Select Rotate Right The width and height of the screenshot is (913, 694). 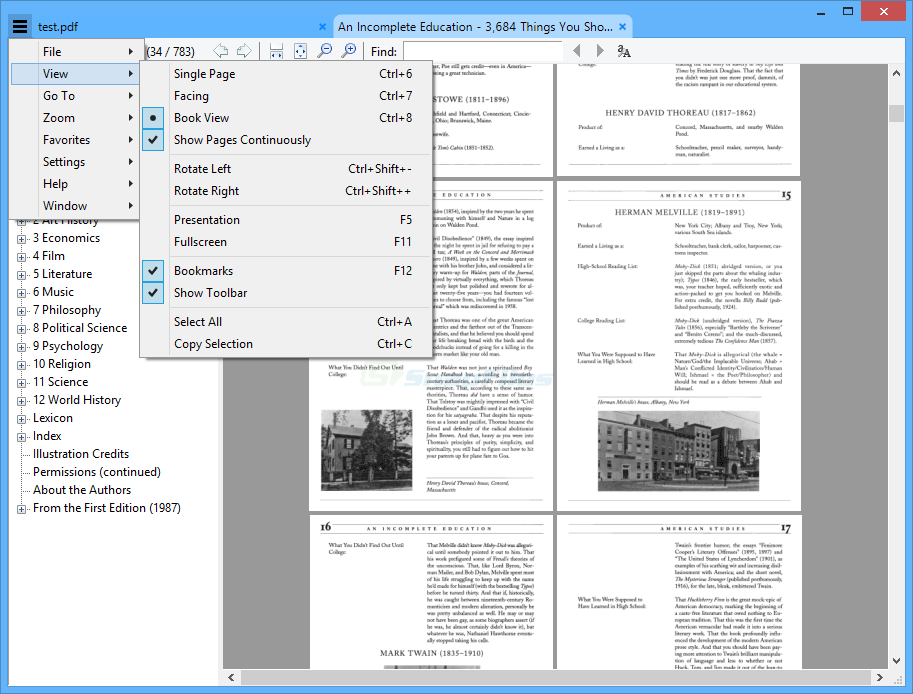[286, 191]
